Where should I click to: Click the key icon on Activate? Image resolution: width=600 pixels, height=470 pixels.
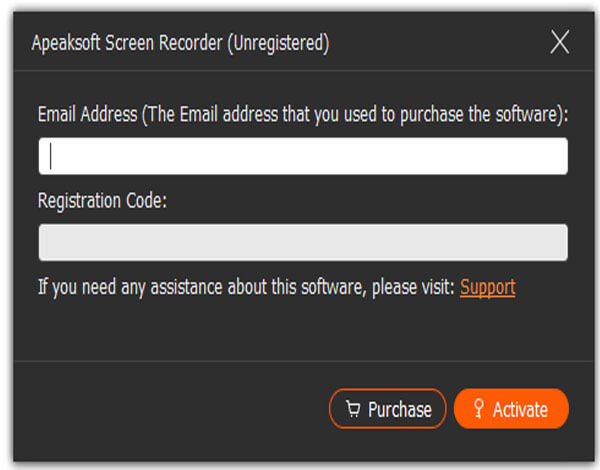[x=478, y=409]
